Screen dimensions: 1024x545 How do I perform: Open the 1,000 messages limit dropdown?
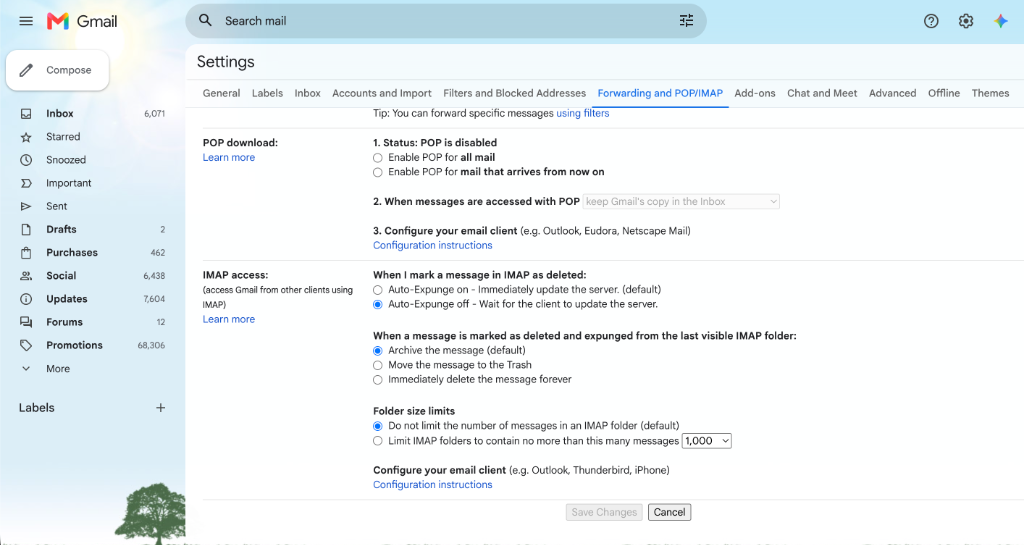coord(707,441)
